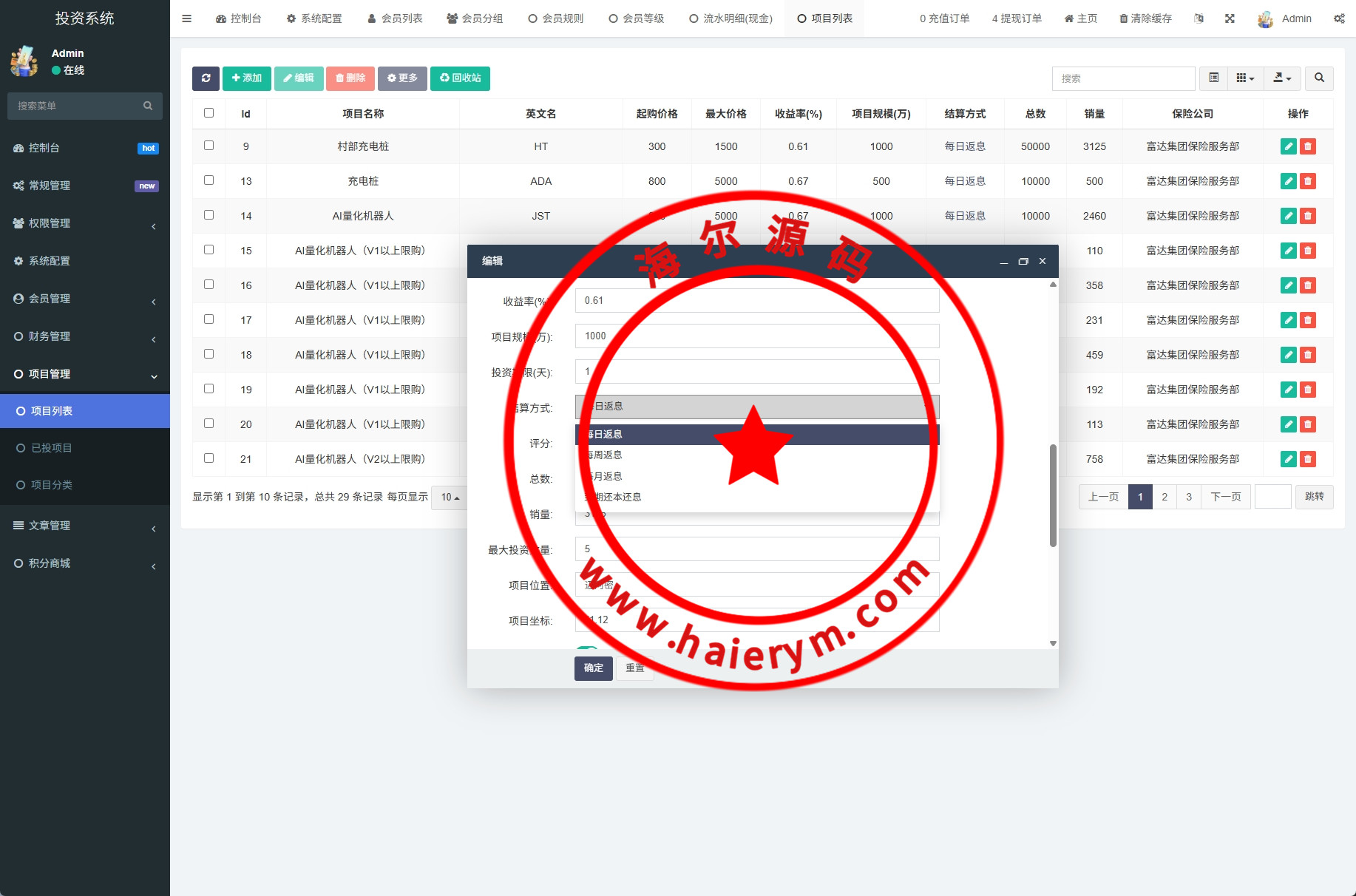This screenshot has width=1356, height=896.
Task: Click the red delete icon for row 13
Action: (1308, 181)
